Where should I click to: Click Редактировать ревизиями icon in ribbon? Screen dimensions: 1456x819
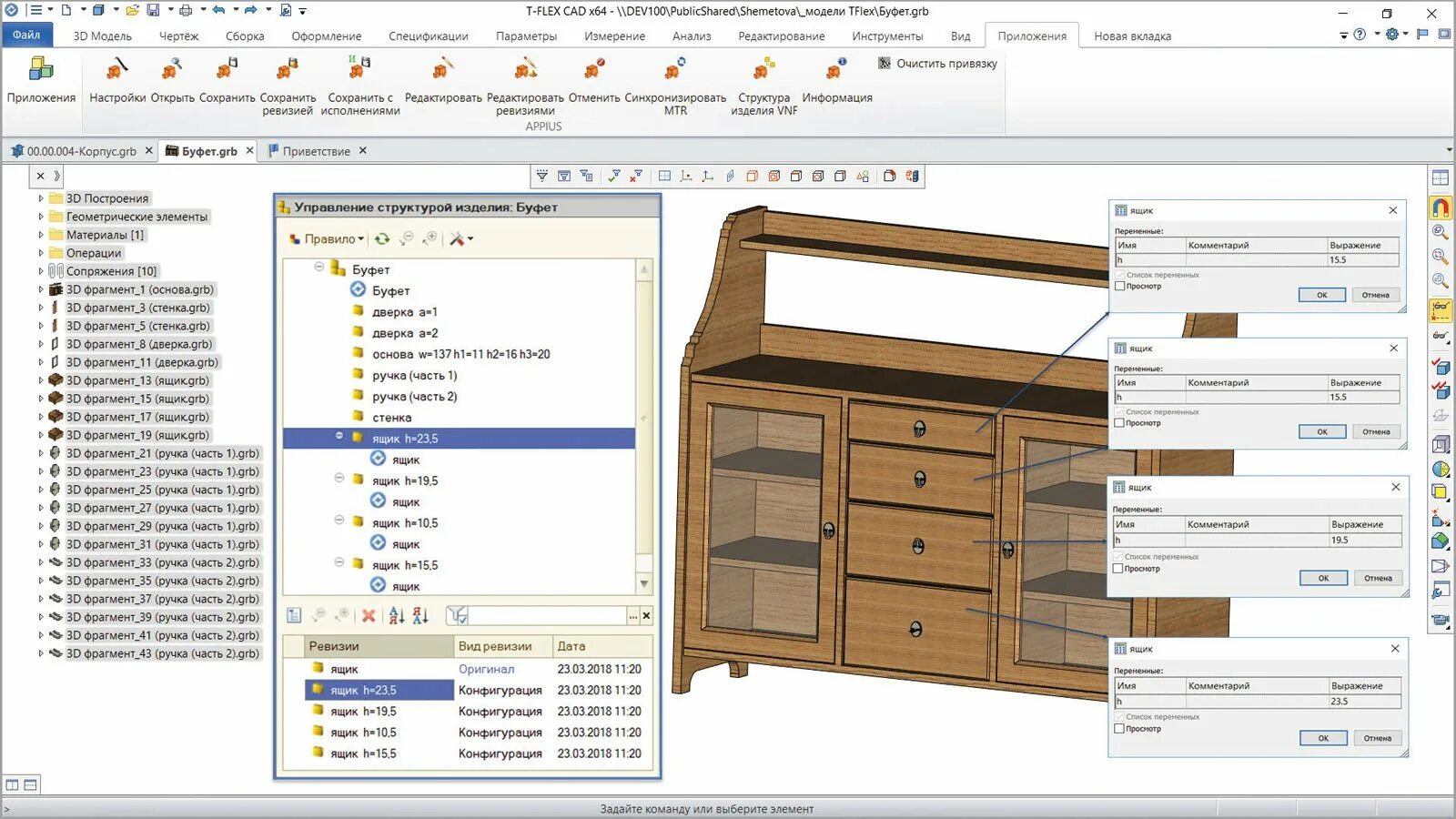[x=525, y=70]
